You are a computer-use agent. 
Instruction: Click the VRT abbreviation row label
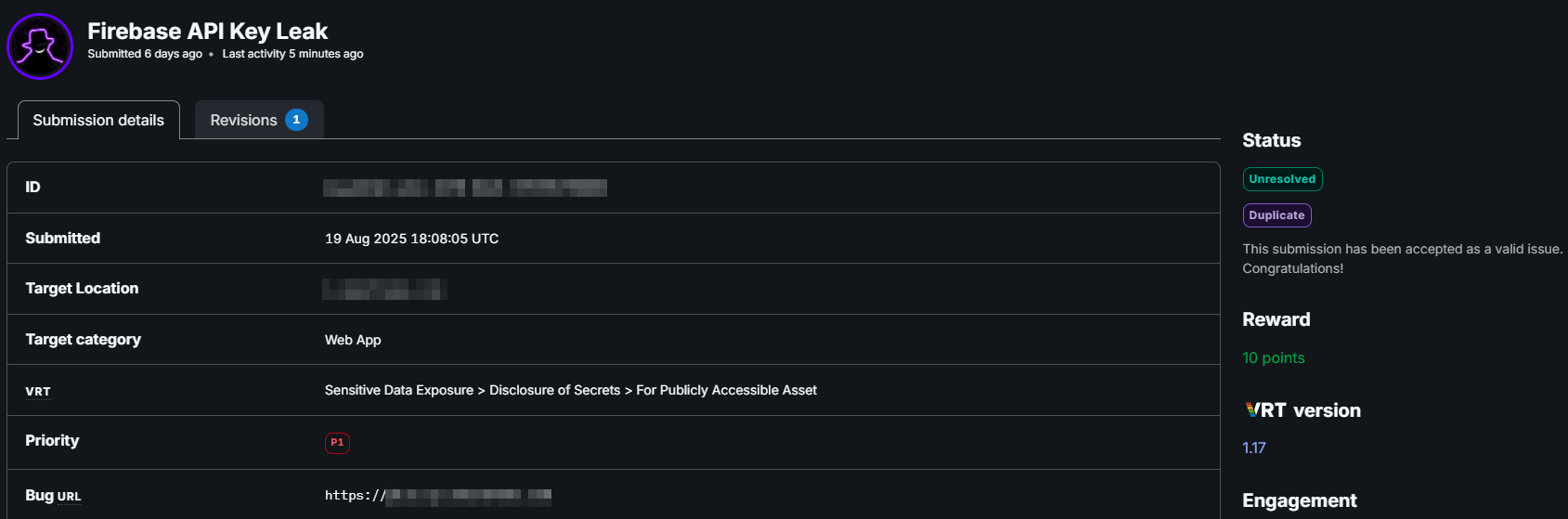(38, 391)
